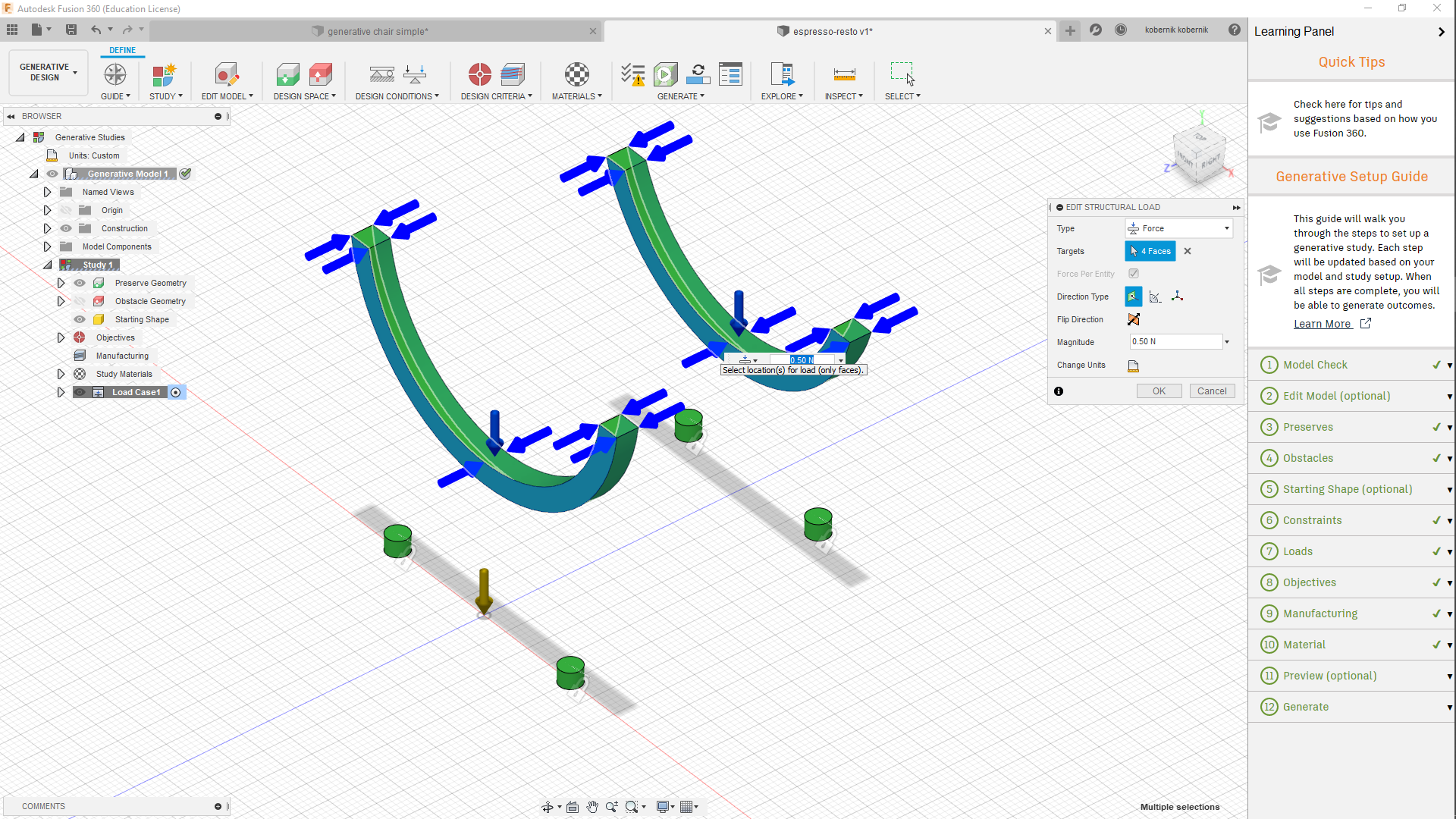Open the Learn More link

(1324, 324)
